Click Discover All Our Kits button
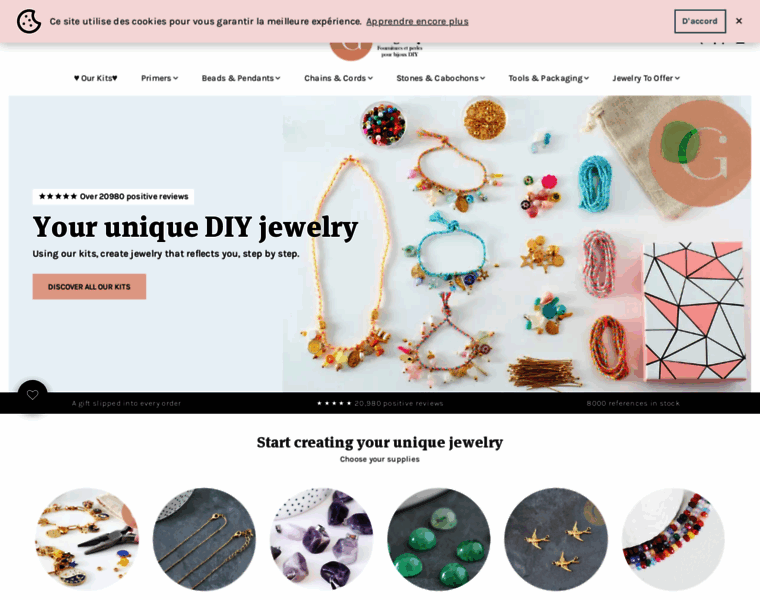This screenshot has height=600, width=760. [x=89, y=286]
